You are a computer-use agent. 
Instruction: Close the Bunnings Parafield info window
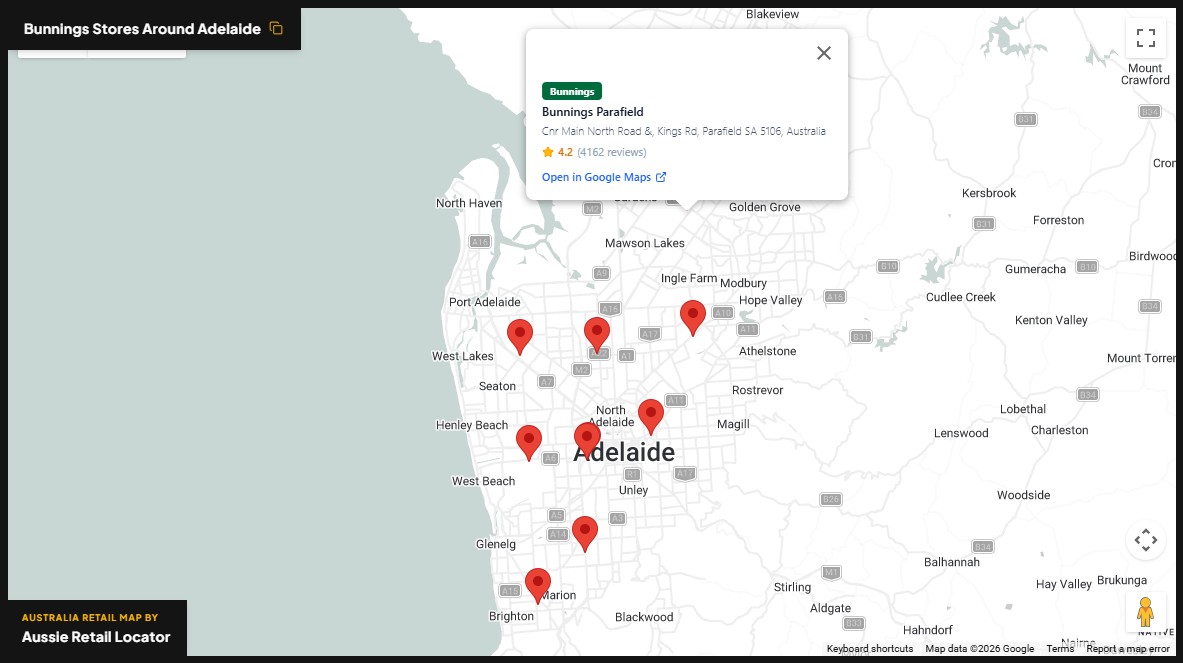(x=824, y=53)
